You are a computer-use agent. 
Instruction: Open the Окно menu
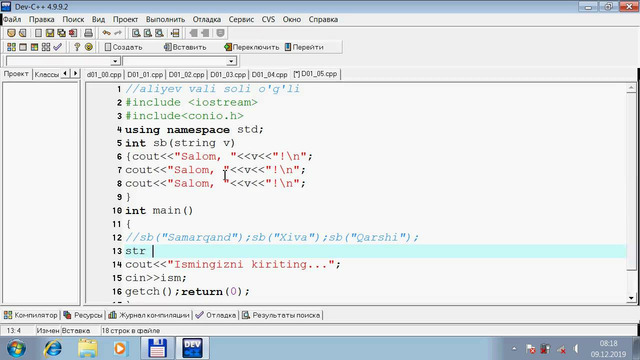[291, 19]
